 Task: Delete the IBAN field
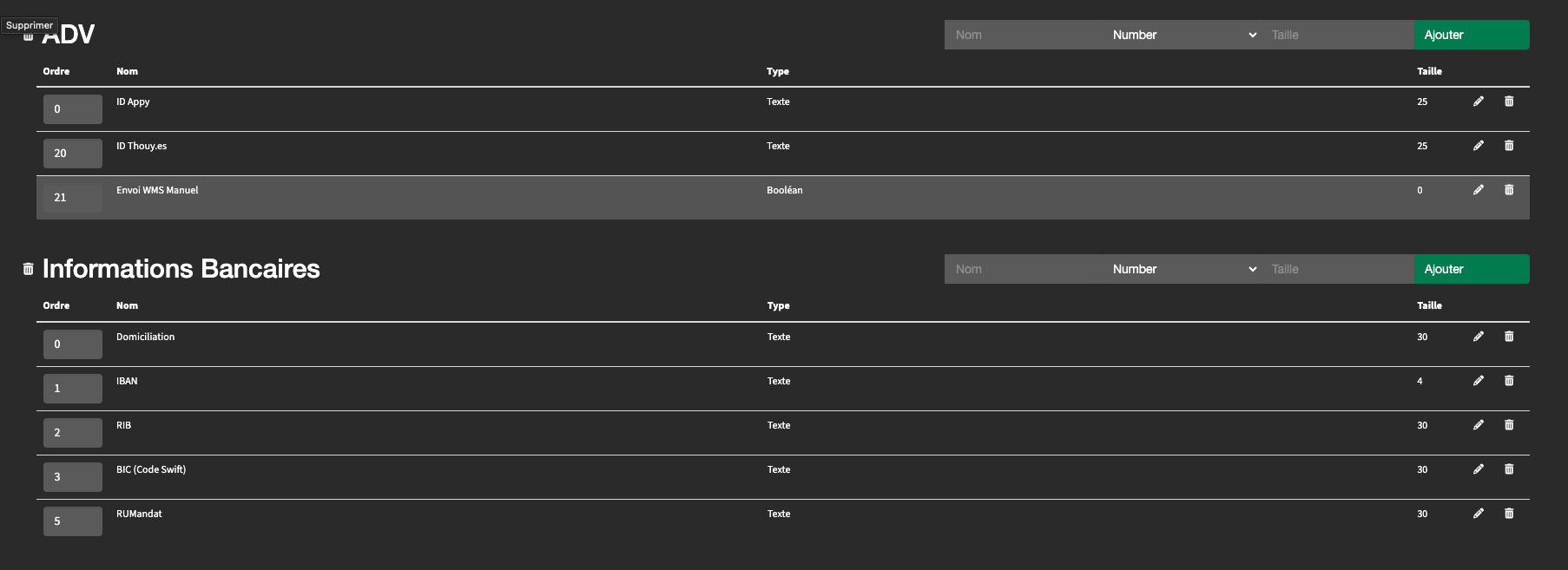[1509, 381]
